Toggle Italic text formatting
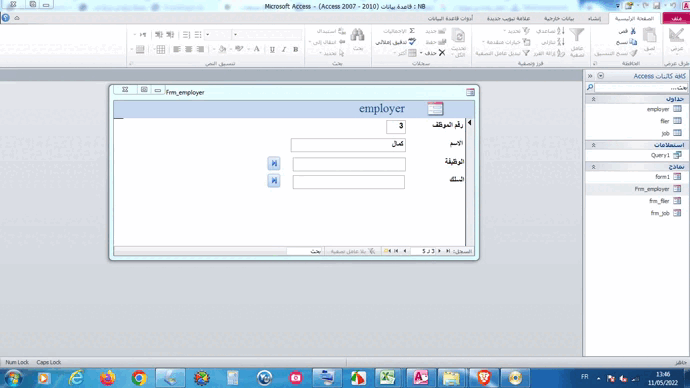 point(284,50)
